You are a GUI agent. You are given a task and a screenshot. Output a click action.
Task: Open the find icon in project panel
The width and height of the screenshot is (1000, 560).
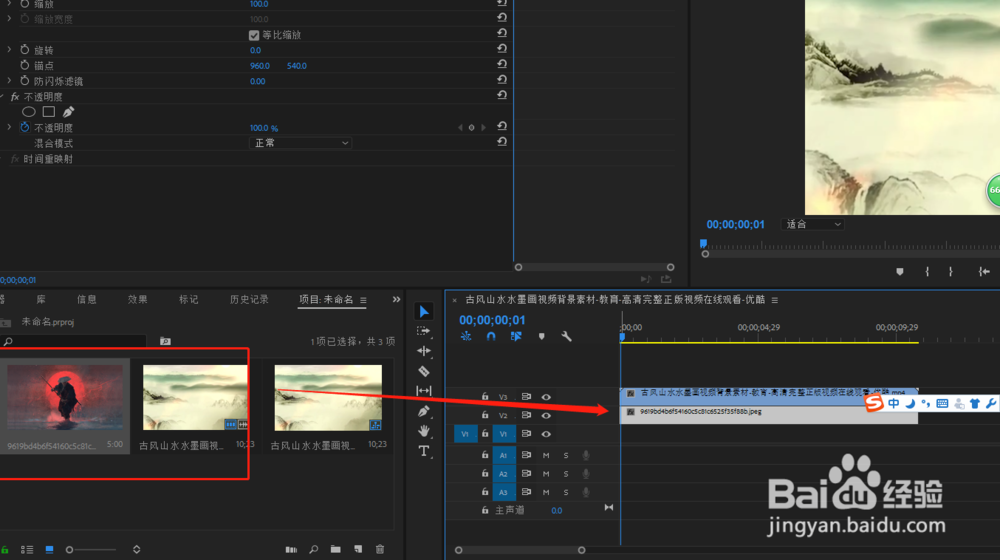[x=314, y=549]
